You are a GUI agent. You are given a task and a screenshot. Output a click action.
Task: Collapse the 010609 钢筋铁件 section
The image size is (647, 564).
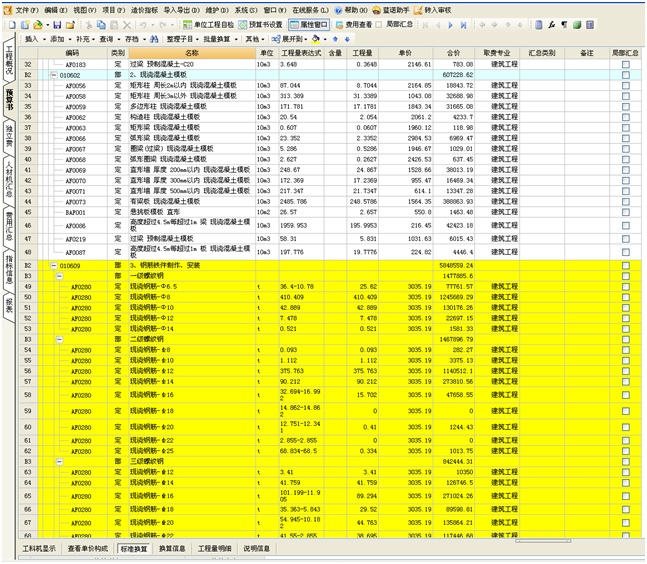pyautogui.click(x=55, y=266)
